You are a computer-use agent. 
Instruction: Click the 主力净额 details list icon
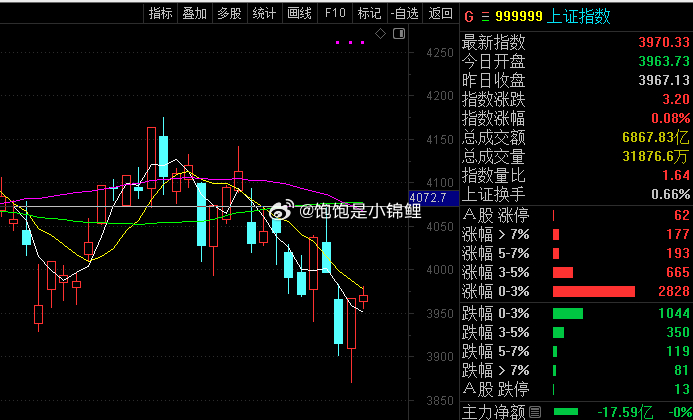tap(535, 411)
